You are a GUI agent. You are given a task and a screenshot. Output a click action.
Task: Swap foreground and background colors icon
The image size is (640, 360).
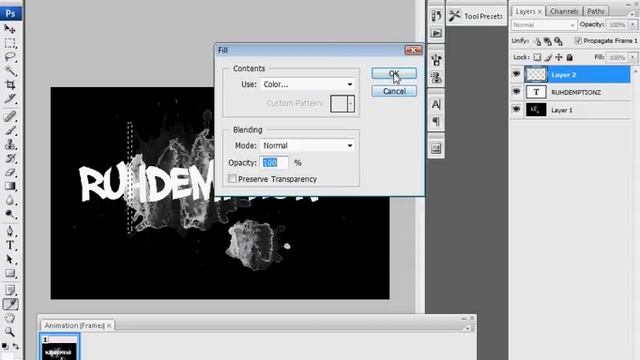[x=16, y=346]
